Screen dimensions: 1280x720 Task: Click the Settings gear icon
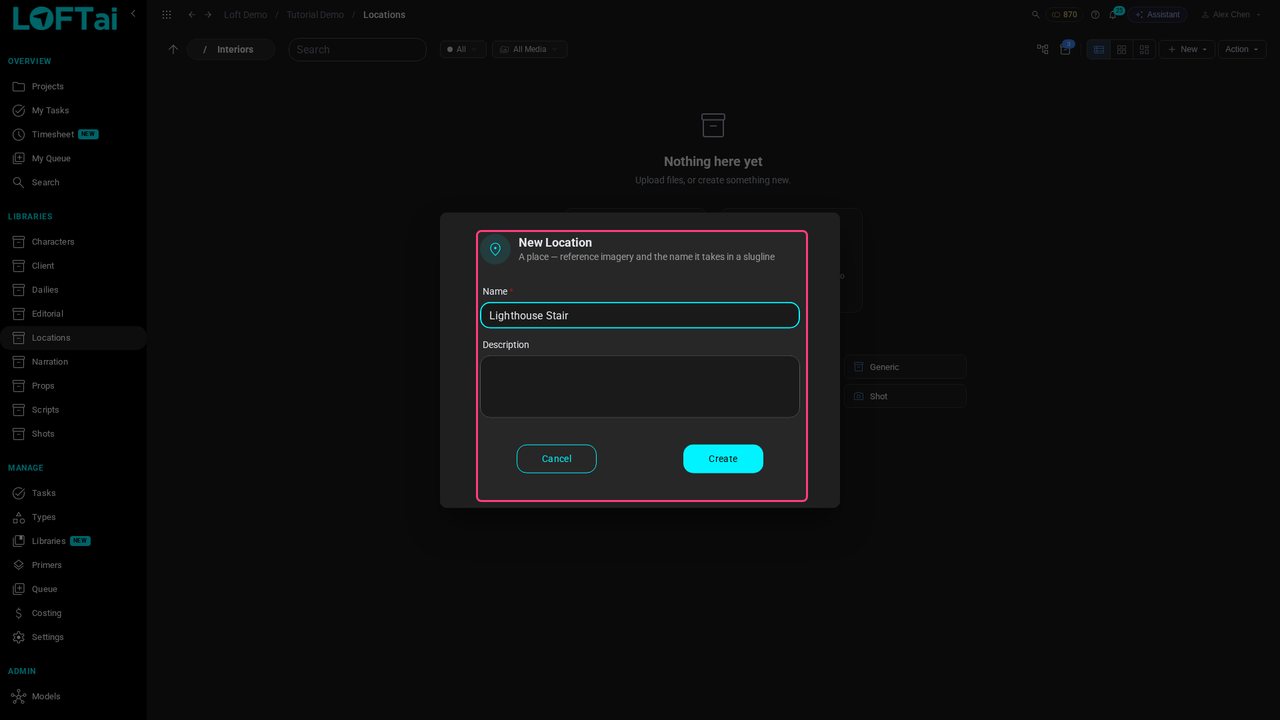(18, 637)
